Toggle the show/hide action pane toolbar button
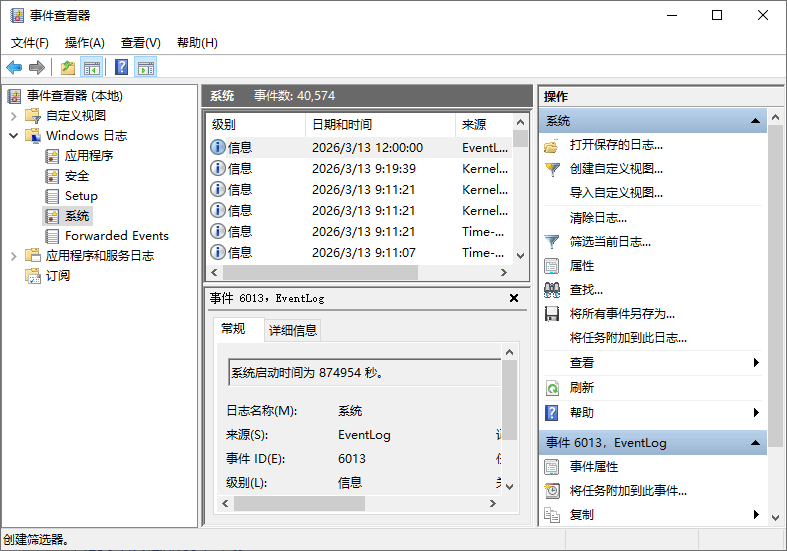 tap(146, 67)
